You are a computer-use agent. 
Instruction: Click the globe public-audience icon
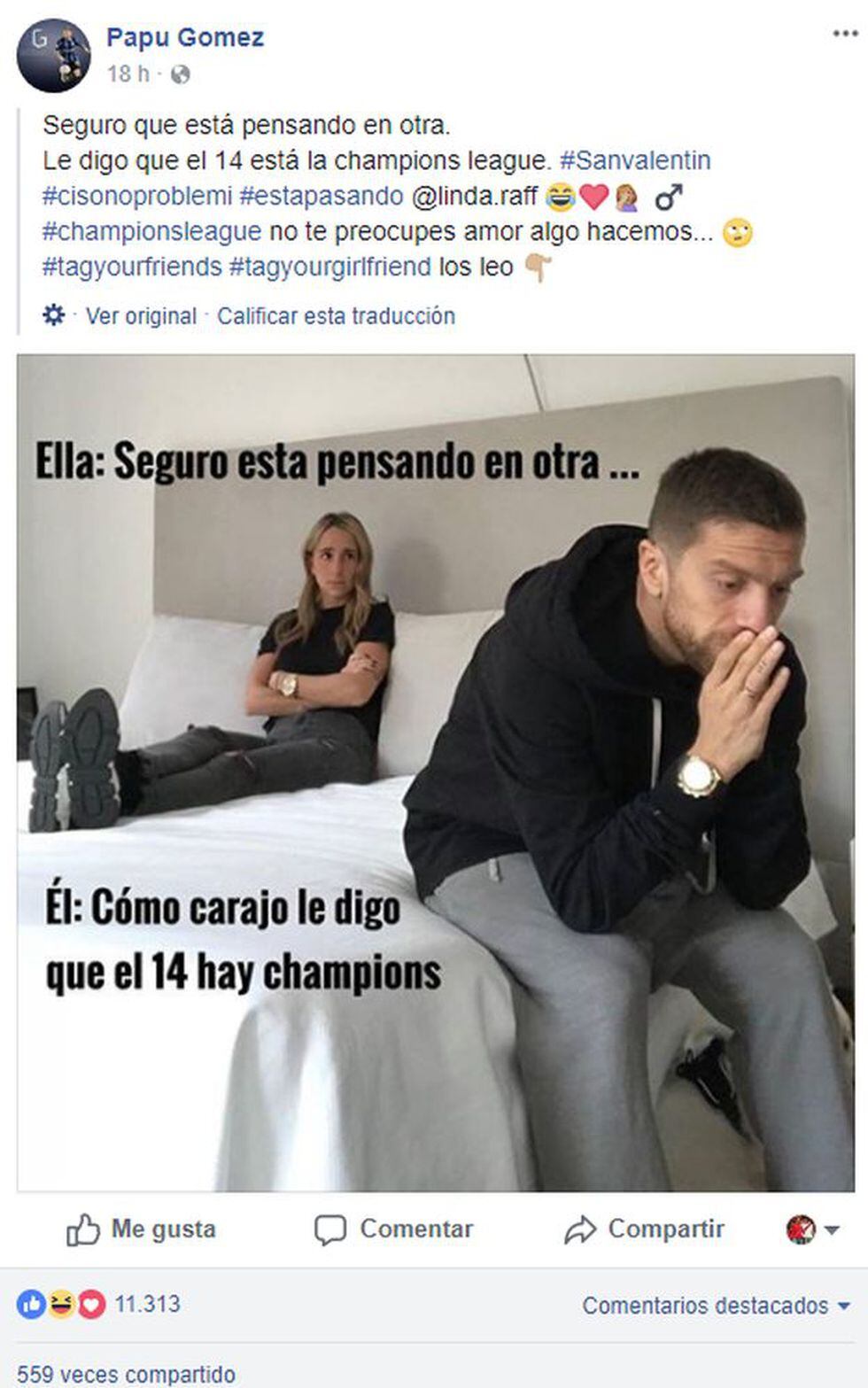click(x=180, y=74)
